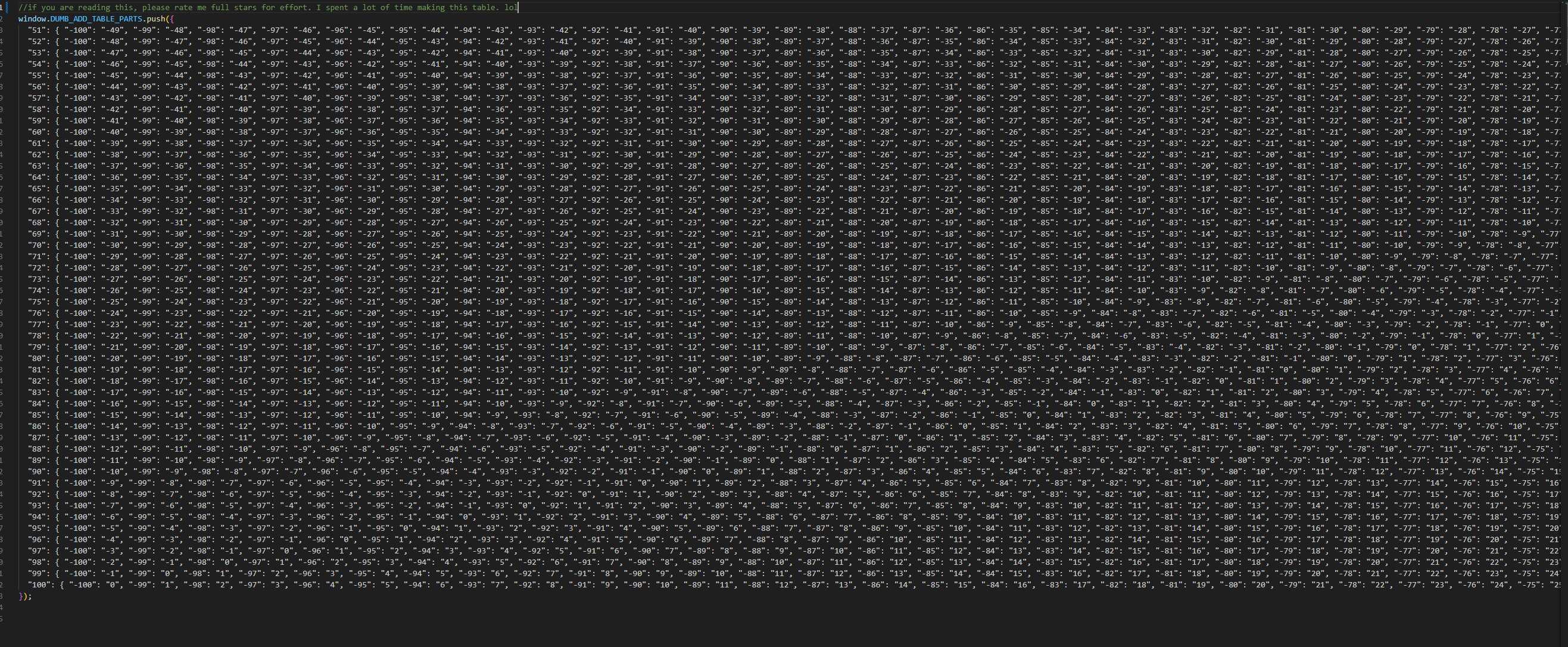
Task: Click the "51" key in the first table row
Action: (37, 30)
